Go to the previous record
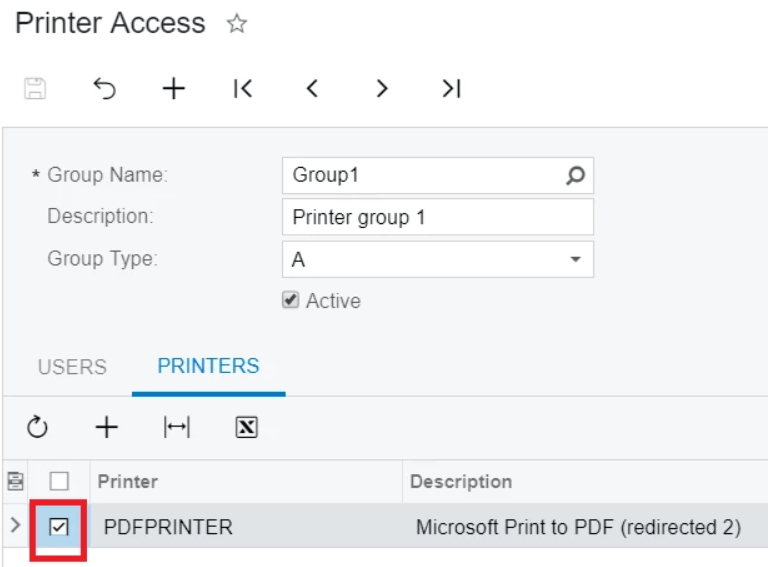The image size is (768, 567). click(x=312, y=89)
